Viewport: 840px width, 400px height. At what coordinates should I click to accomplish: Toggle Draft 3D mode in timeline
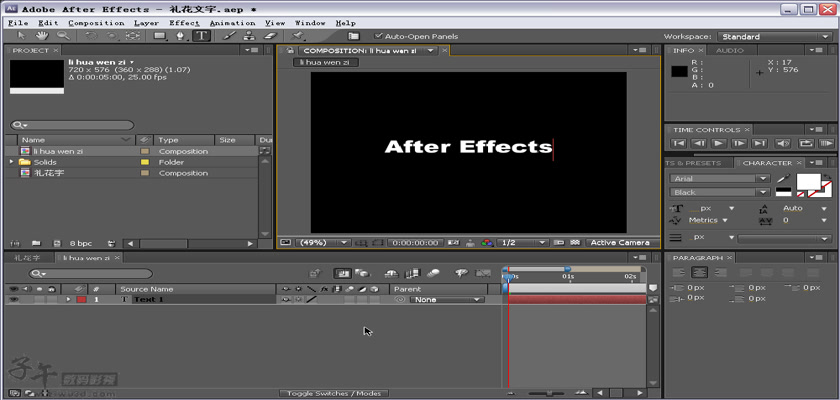click(363, 274)
